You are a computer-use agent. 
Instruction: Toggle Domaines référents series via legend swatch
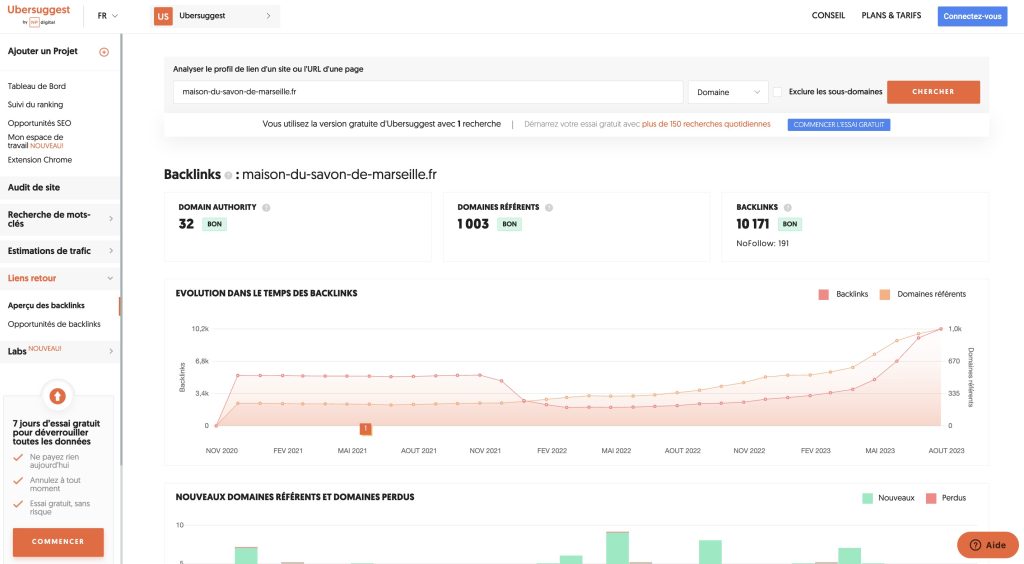point(884,294)
